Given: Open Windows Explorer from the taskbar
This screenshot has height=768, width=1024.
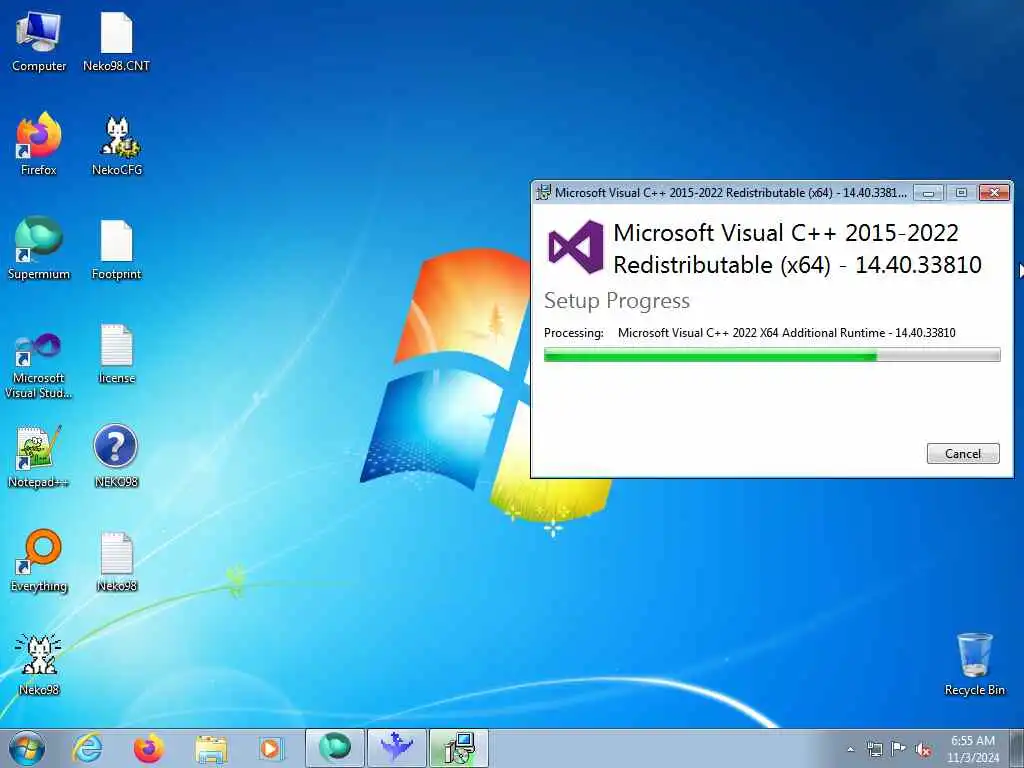Looking at the screenshot, I should pos(210,748).
